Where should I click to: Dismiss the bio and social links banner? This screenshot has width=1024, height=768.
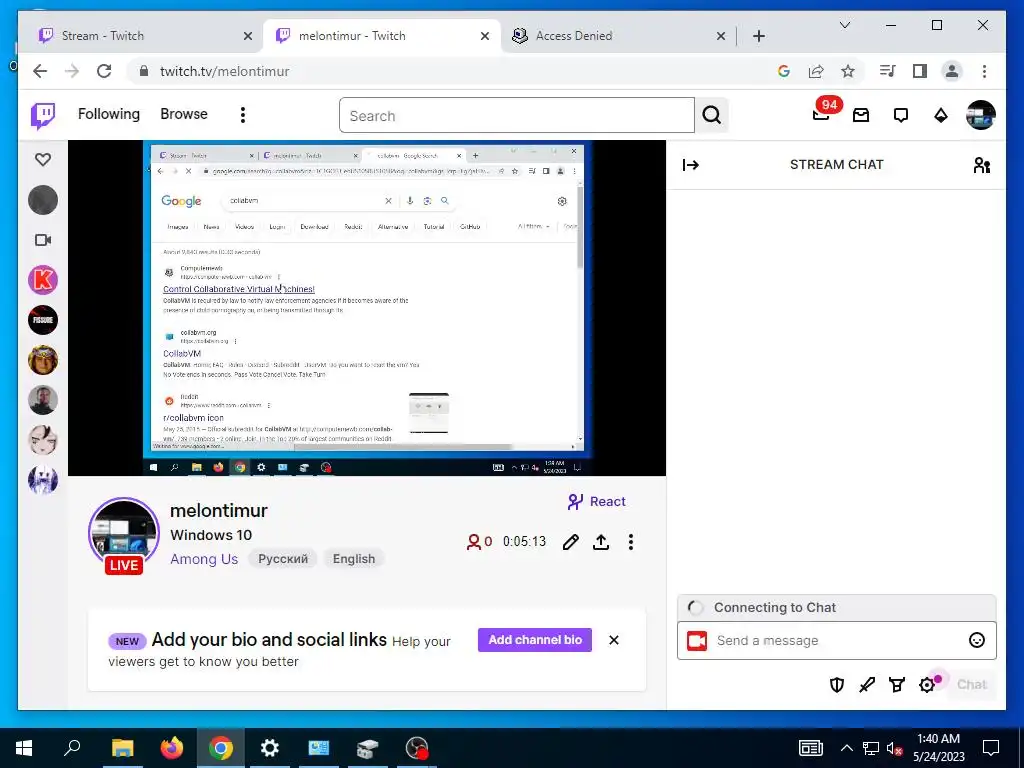point(614,640)
